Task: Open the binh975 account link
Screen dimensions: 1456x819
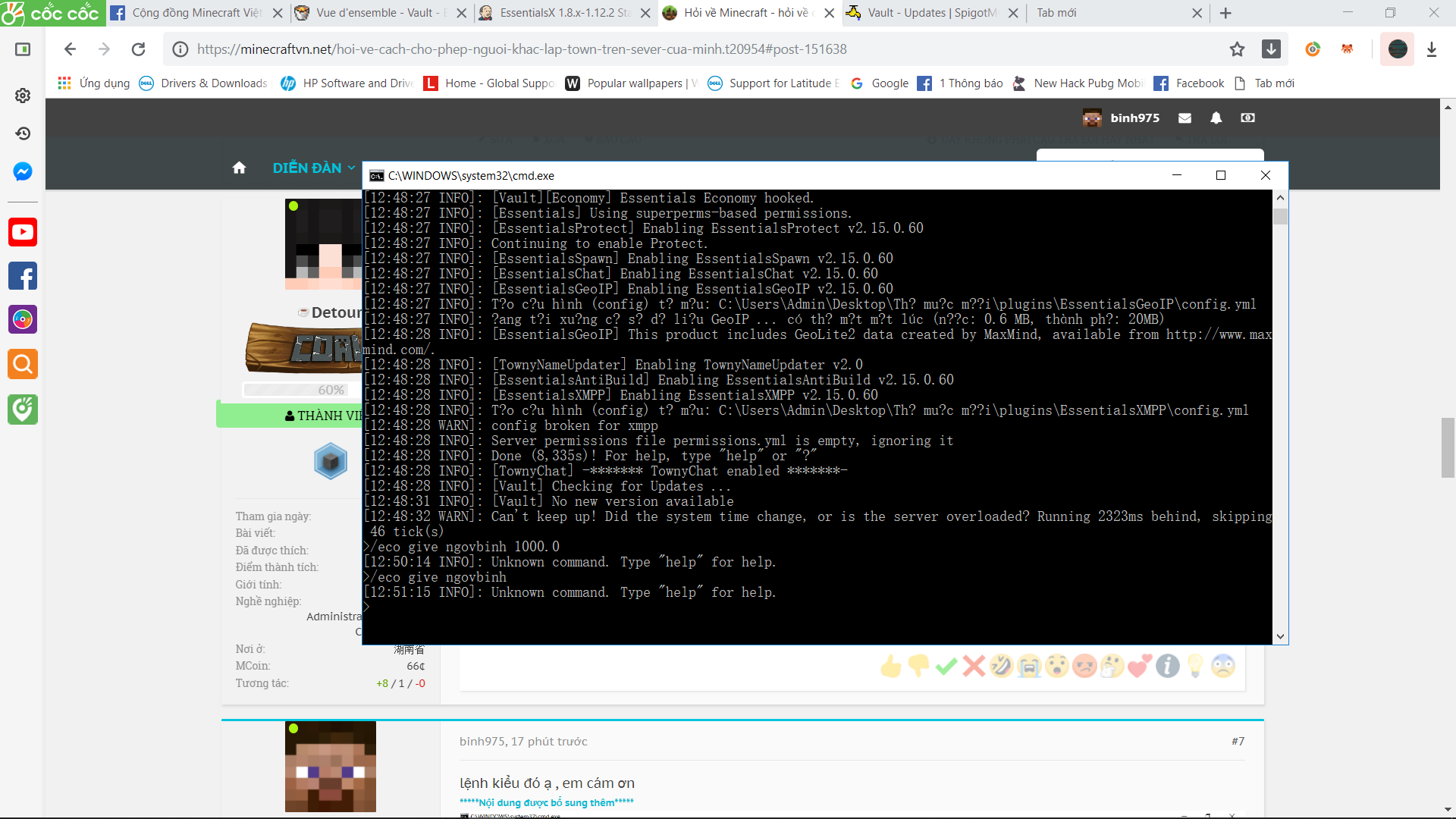Action: tap(1134, 118)
